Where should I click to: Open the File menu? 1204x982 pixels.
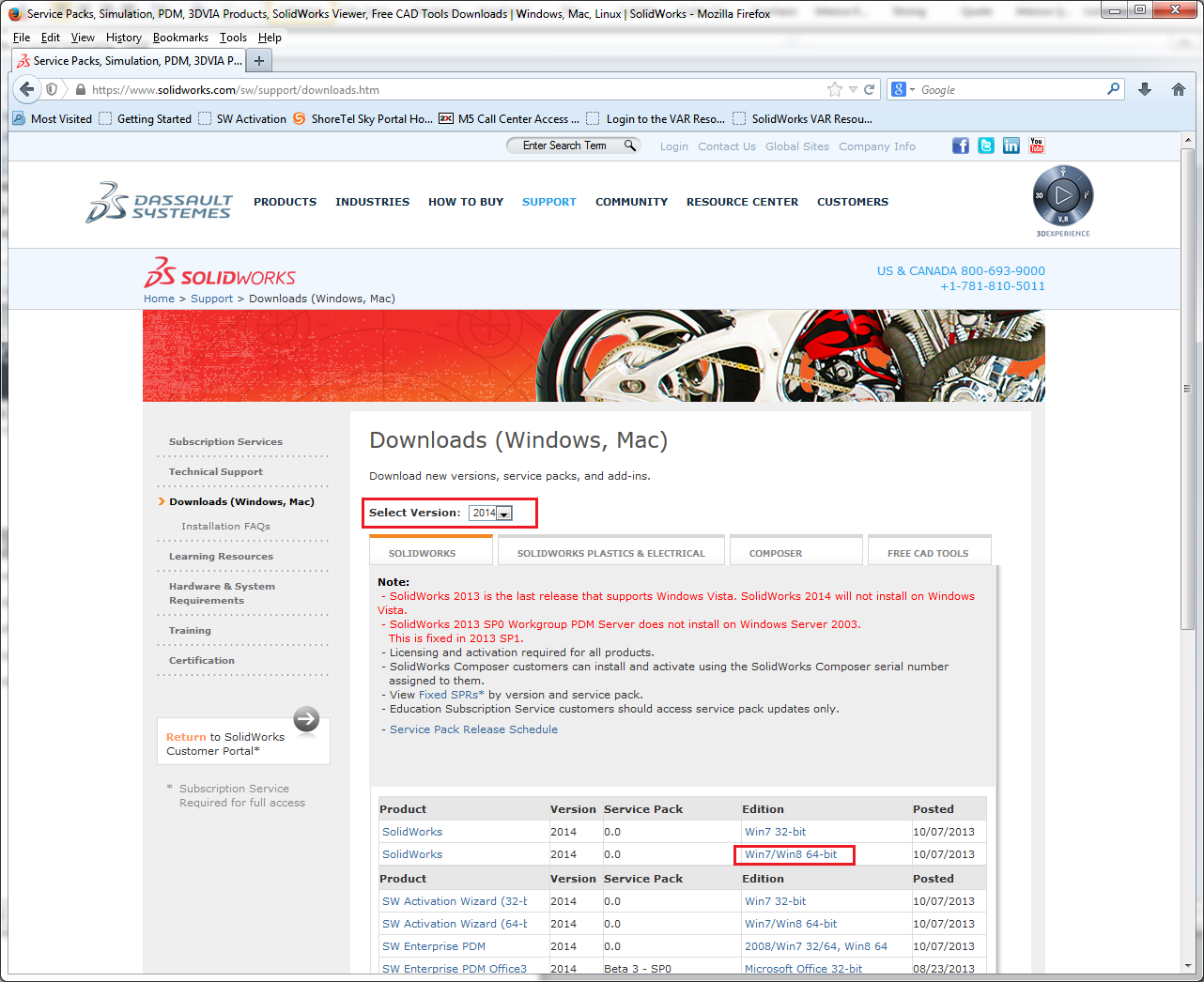click(22, 38)
